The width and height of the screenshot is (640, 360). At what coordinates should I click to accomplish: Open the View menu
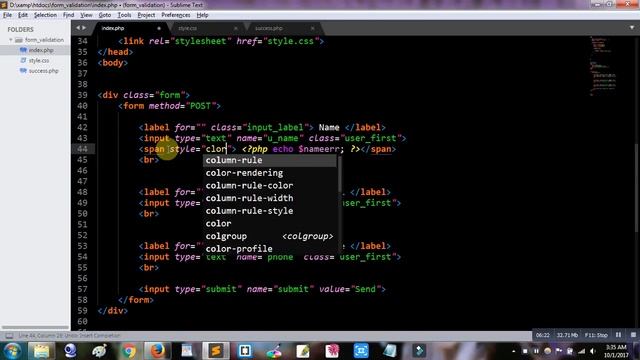pos(86,15)
